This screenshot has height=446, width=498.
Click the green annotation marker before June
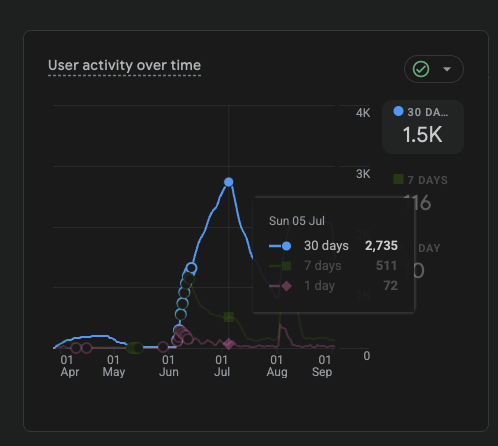point(135,348)
